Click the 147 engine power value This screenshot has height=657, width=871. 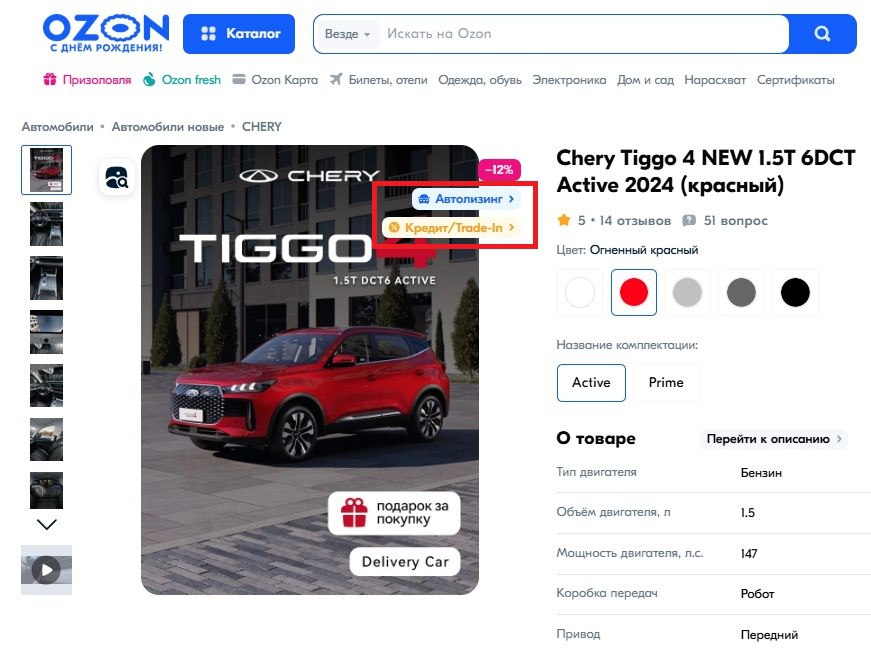pos(749,554)
